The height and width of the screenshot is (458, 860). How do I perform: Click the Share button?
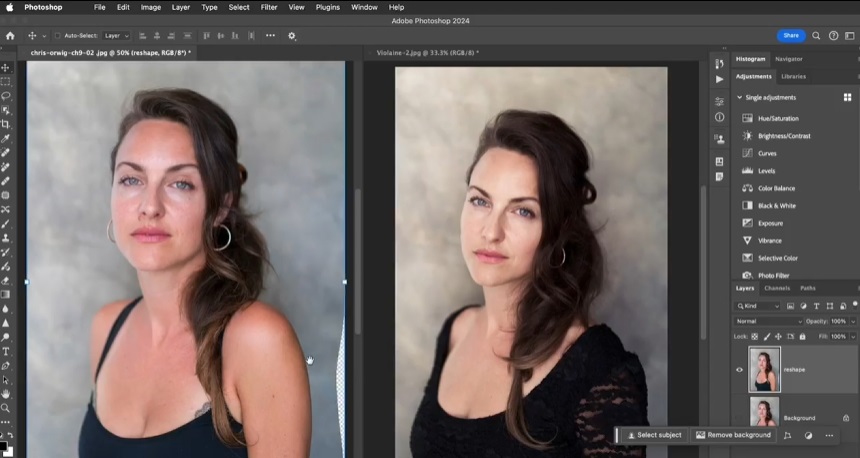click(790, 35)
